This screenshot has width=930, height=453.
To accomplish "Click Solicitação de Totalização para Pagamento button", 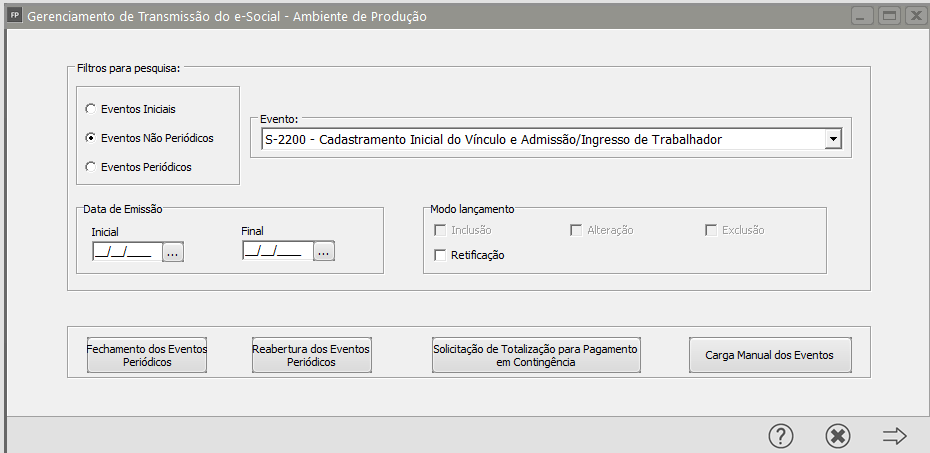I will (535, 355).
